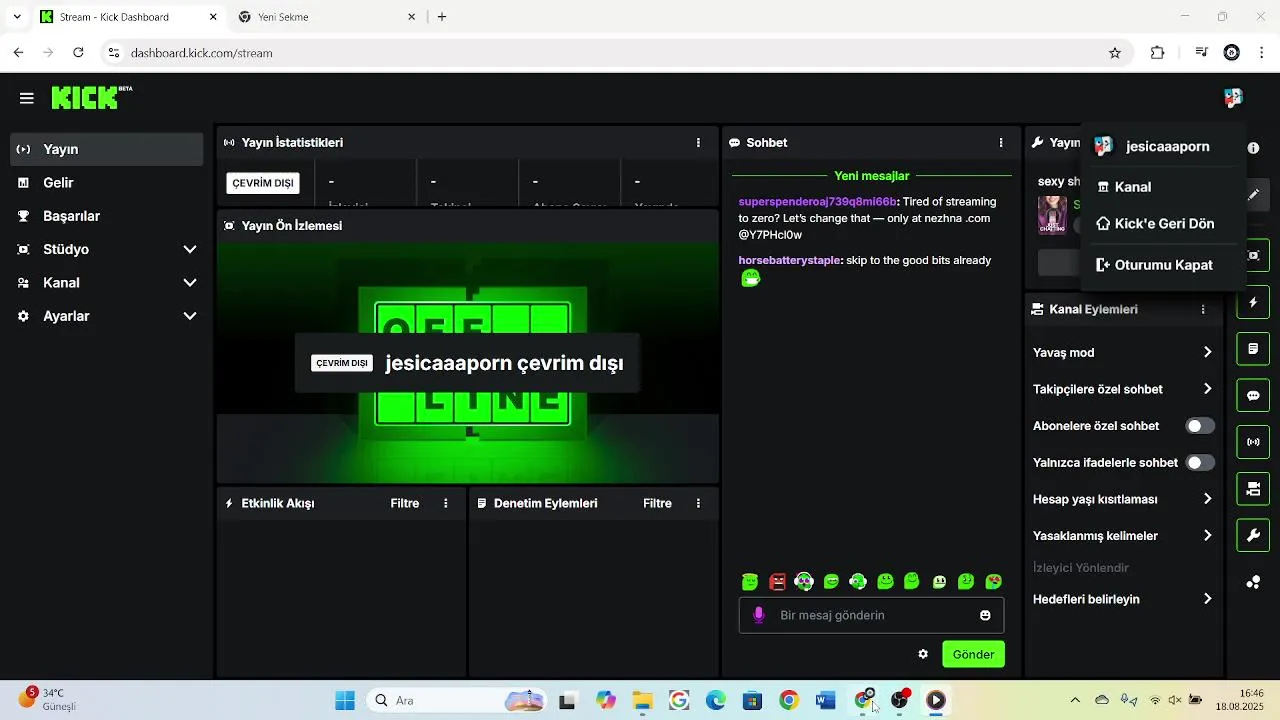Open the Sohbet panel three-dot menu
The image size is (1280, 720).
tap(1001, 143)
